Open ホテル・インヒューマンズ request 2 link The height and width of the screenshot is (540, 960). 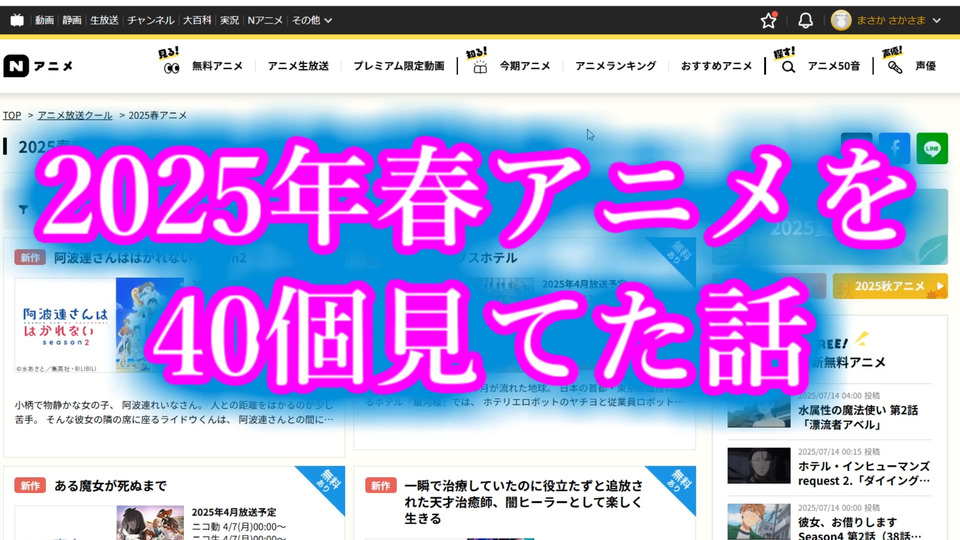coord(864,473)
